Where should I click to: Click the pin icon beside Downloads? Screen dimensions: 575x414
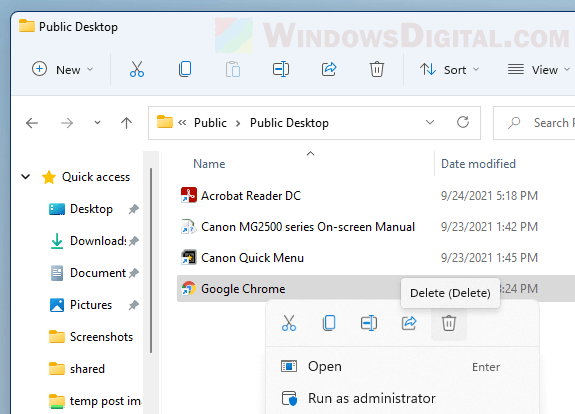tap(133, 241)
